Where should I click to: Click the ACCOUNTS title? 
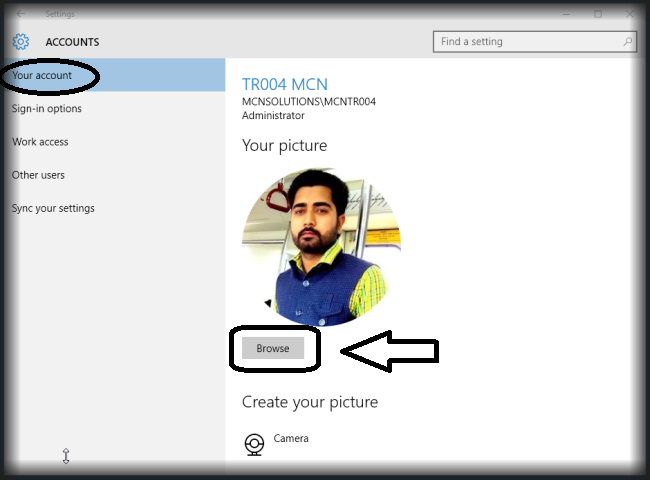tap(72, 42)
